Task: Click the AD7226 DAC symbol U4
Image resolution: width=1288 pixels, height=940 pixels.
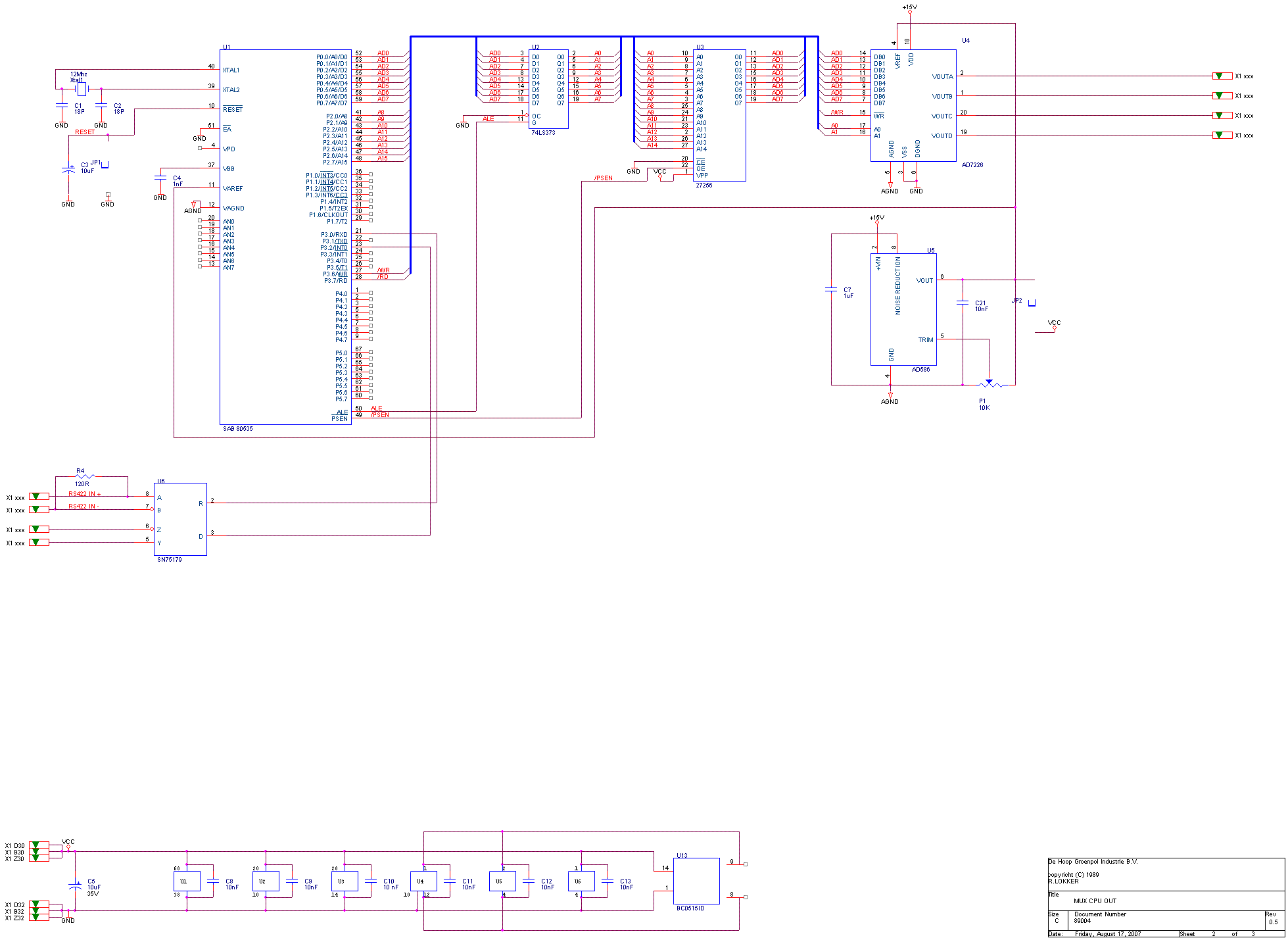Action: coord(914,105)
